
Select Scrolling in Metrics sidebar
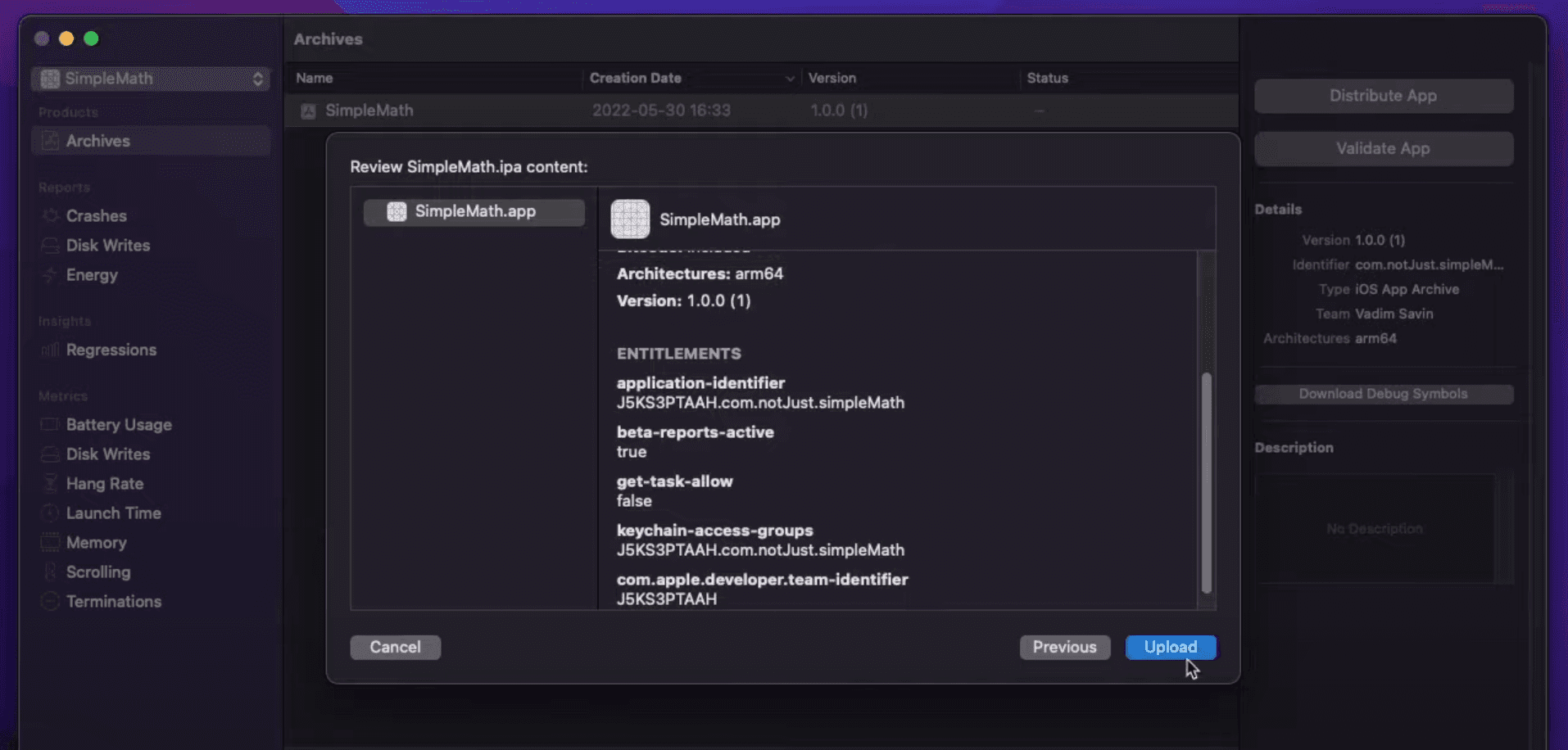click(98, 572)
